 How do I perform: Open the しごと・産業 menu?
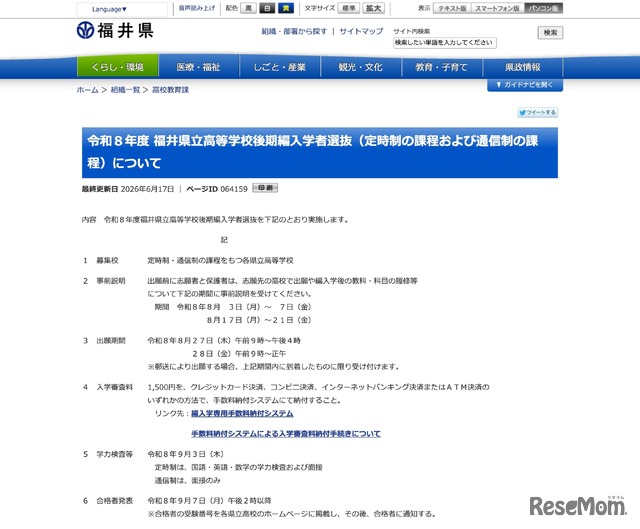(280, 67)
